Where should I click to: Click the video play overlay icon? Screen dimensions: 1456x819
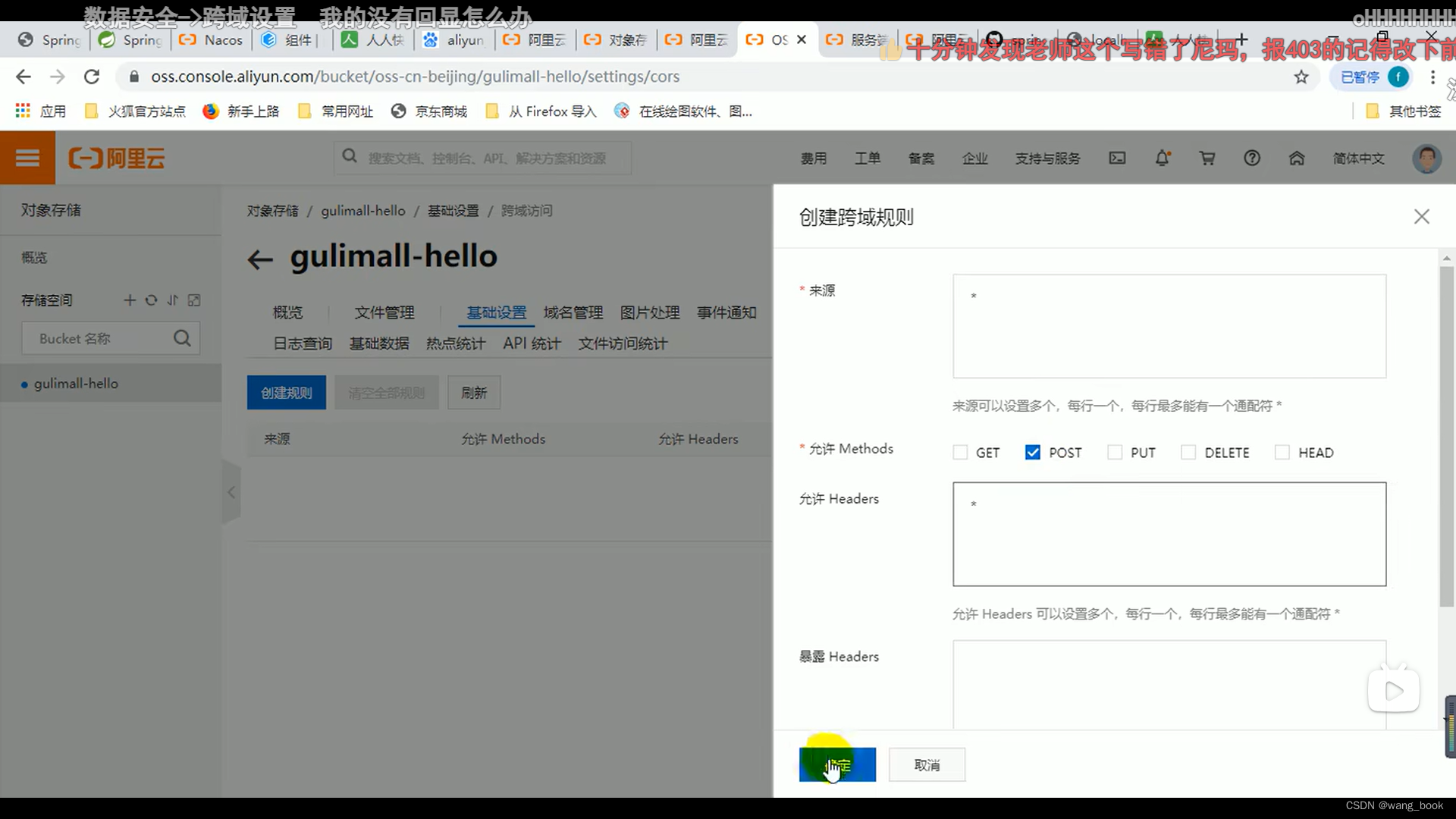pyautogui.click(x=1394, y=690)
